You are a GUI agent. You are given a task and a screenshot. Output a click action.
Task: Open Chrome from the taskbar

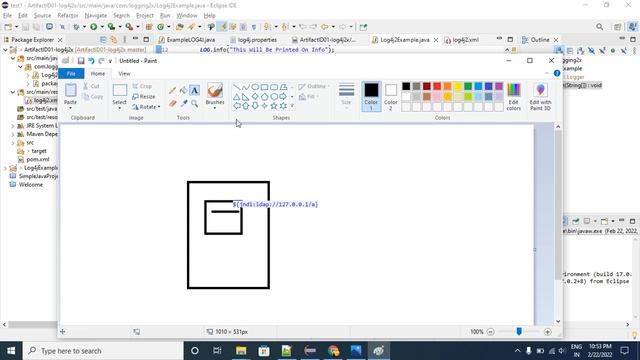point(333,351)
